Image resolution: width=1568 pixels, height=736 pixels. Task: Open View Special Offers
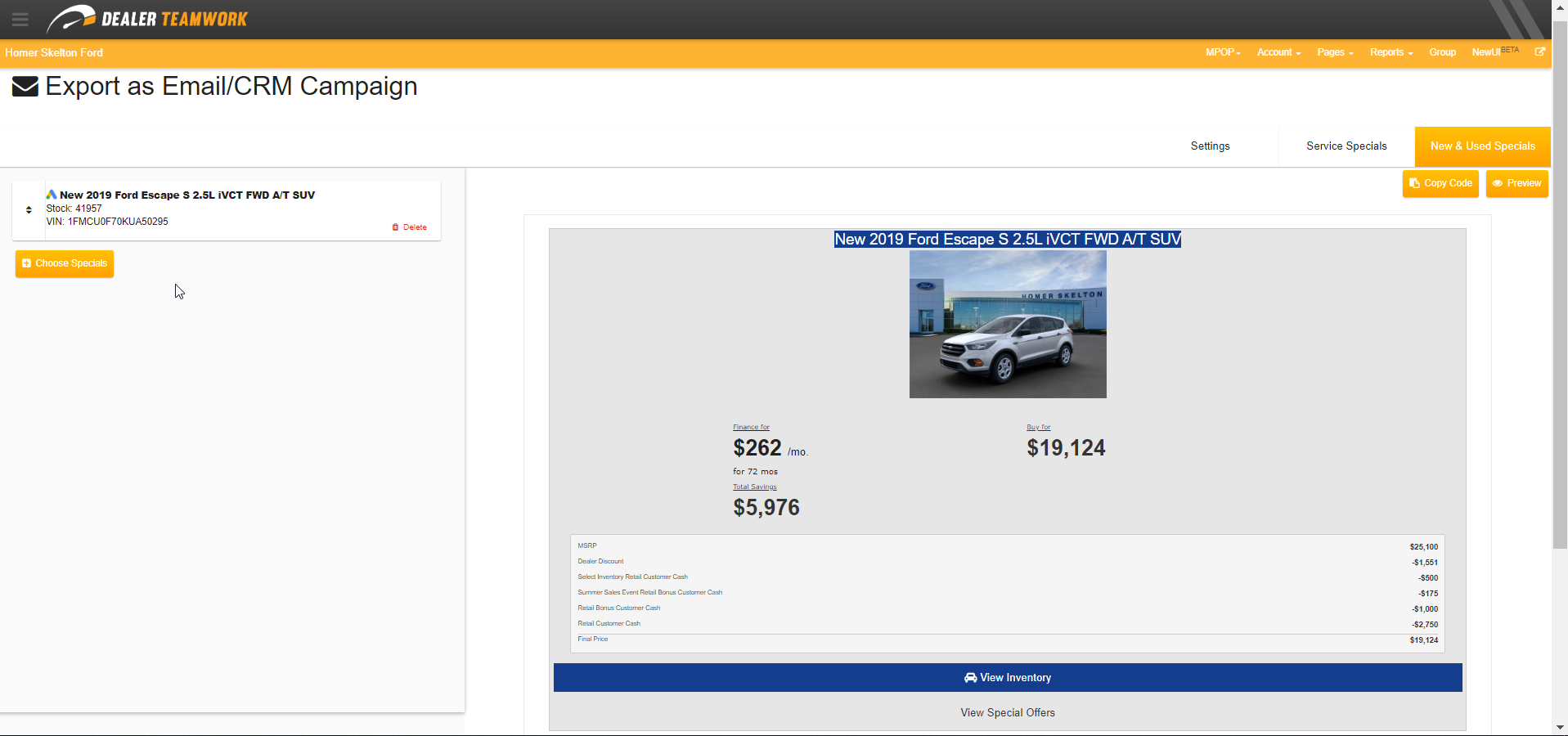coord(1007,712)
